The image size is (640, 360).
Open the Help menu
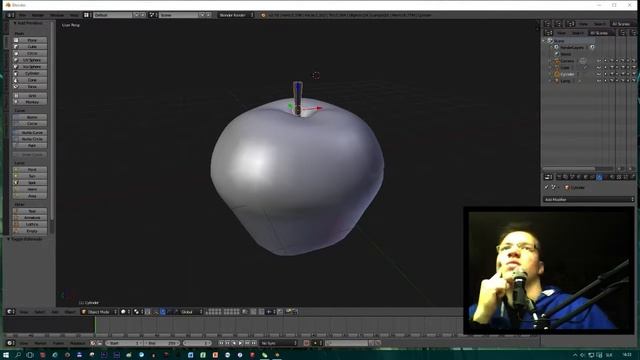point(73,15)
